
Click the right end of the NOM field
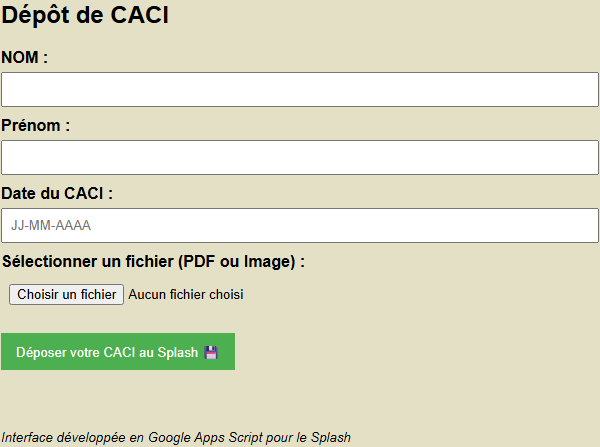tap(585, 89)
